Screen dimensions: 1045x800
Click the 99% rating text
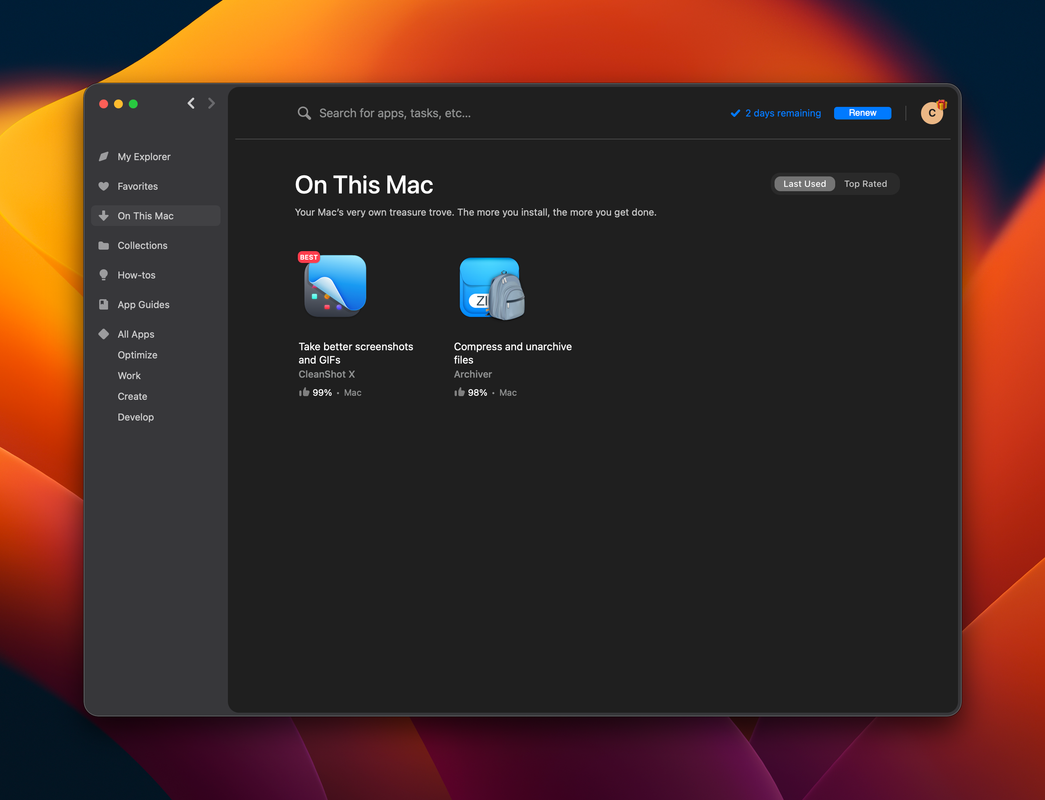point(322,393)
